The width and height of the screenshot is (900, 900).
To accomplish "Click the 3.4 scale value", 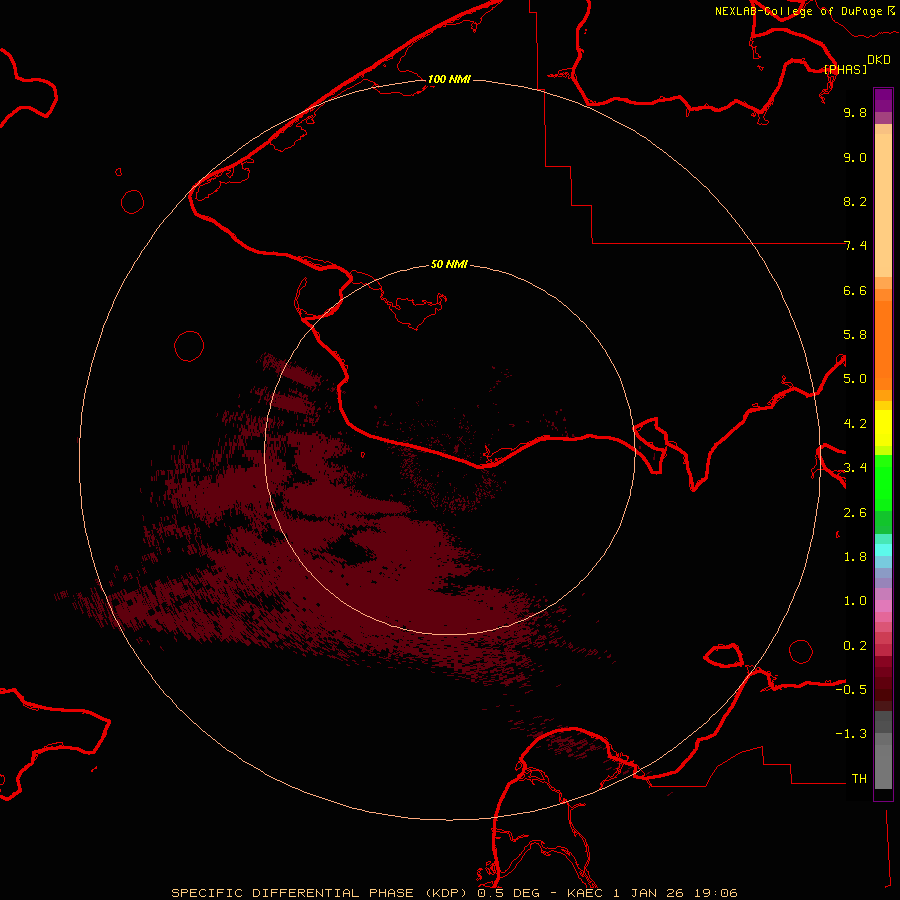I will 855,468.
